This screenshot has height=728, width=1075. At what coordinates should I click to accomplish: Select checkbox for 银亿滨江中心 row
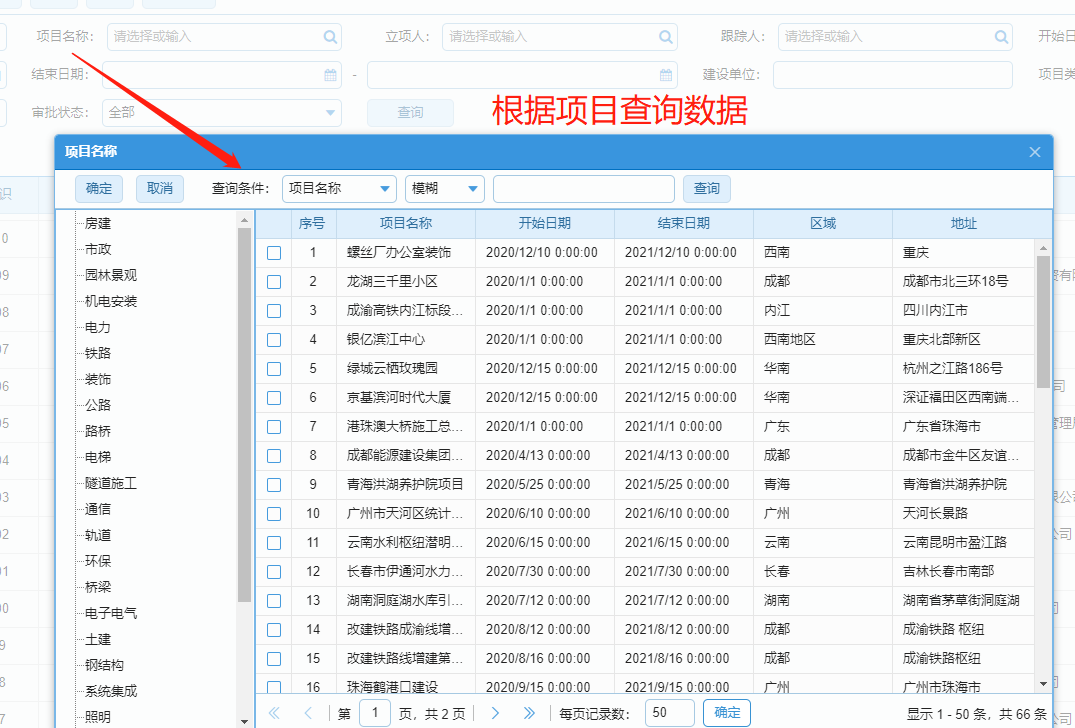(274, 340)
